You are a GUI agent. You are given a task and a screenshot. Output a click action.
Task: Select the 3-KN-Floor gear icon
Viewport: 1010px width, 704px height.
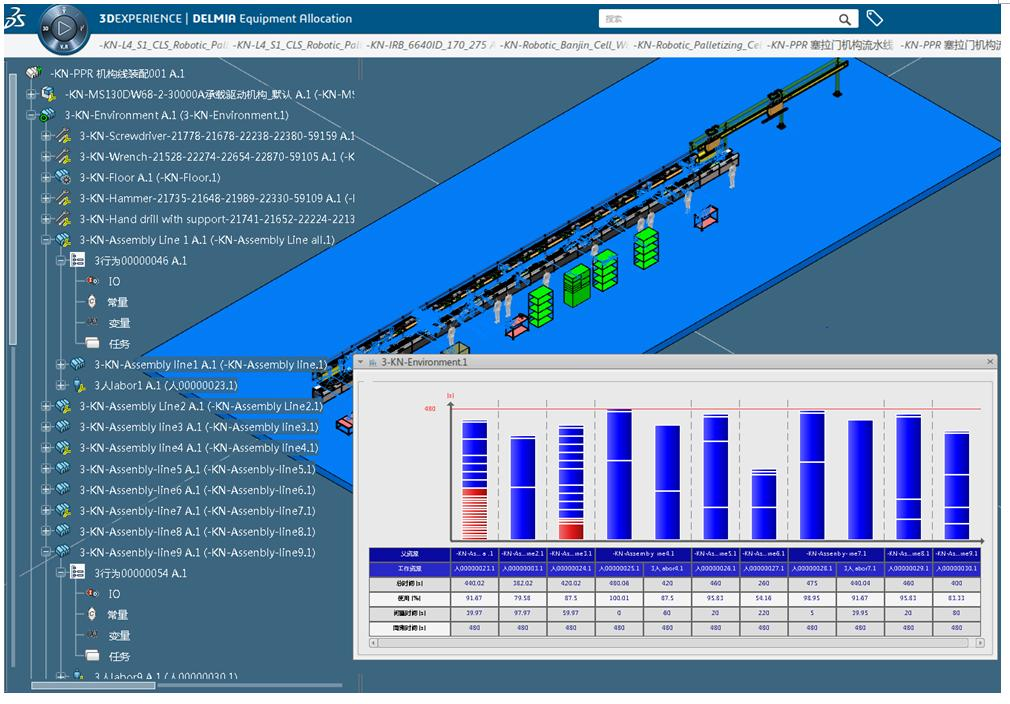(63, 178)
